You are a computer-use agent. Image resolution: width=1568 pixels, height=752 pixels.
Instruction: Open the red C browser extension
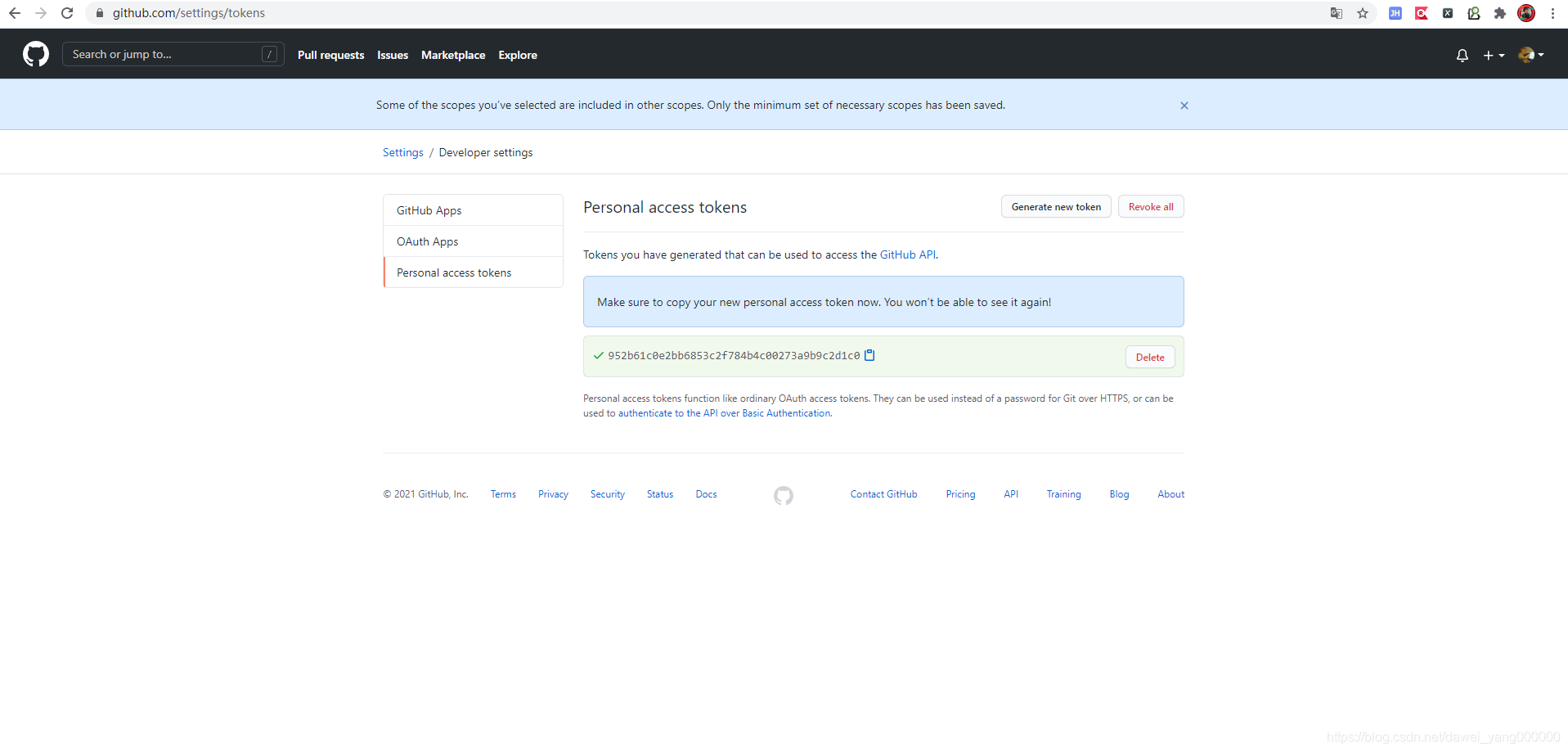[1422, 13]
